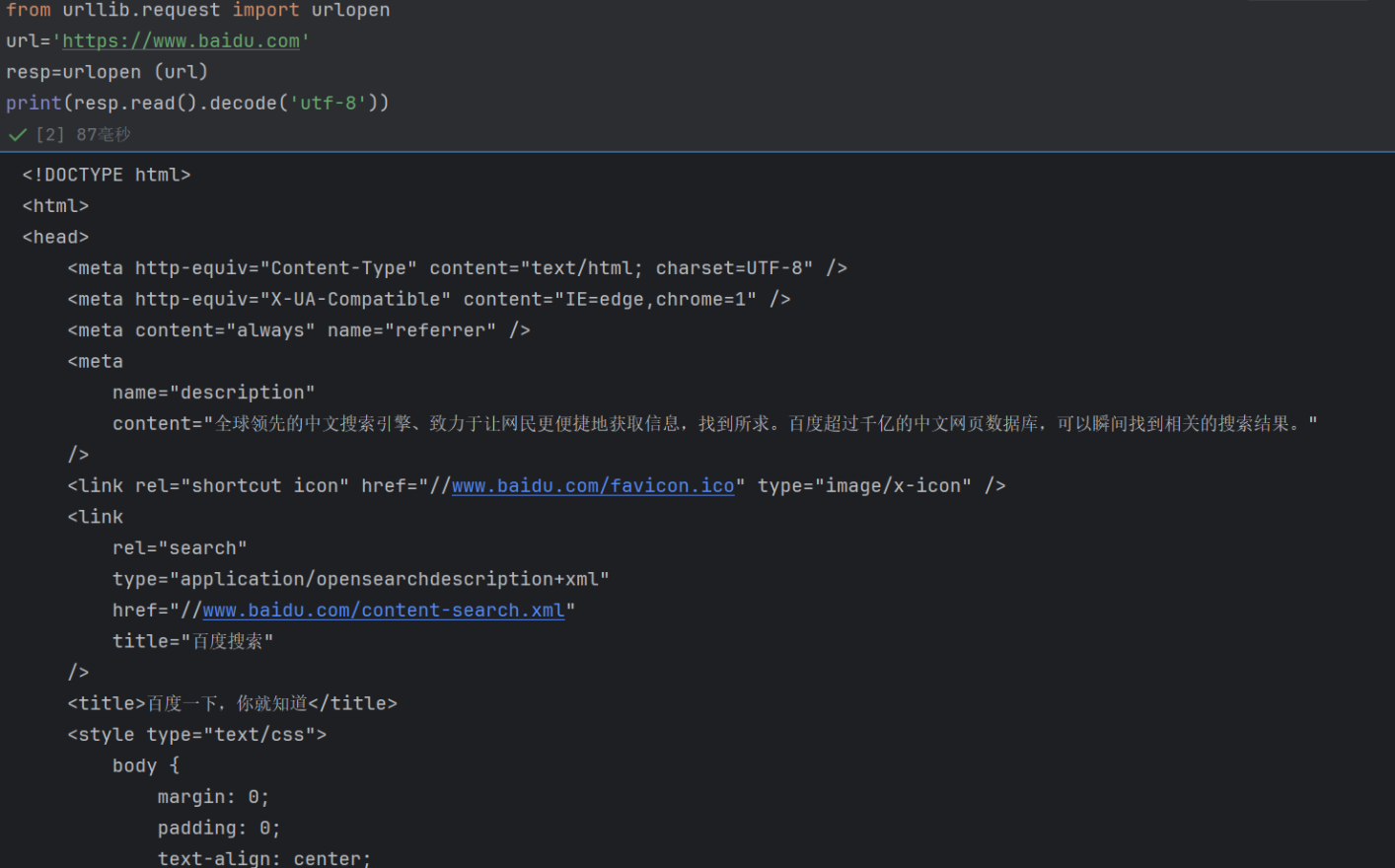Click the rel="search" output line

(180, 547)
